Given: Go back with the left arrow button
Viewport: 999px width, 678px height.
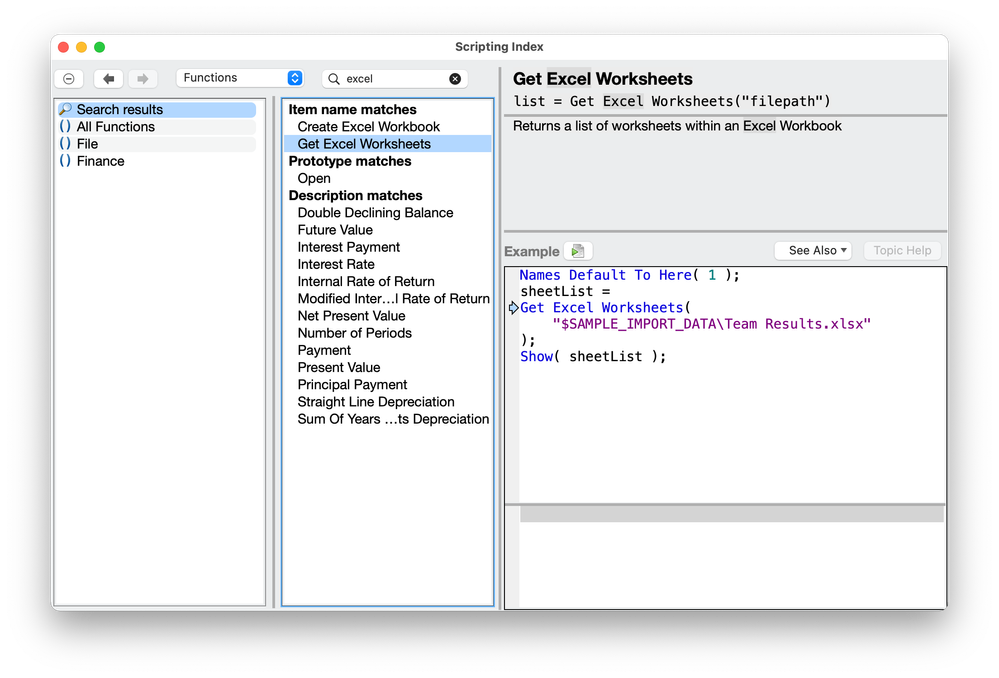Looking at the screenshot, I should click(x=108, y=78).
